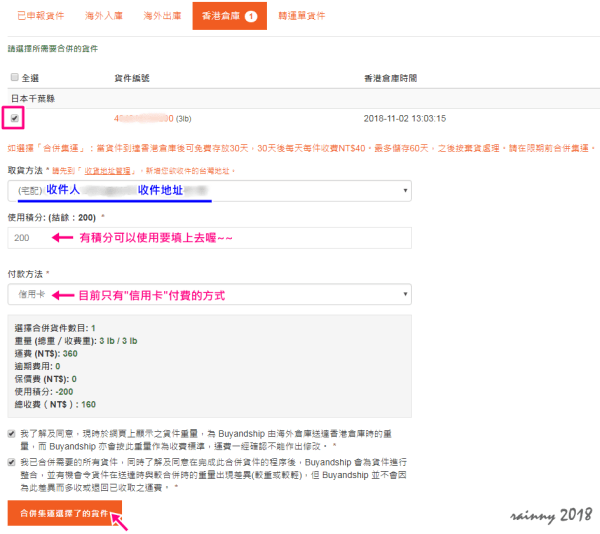This screenshot has width=600, height=534.
Task: Open the 海外入庫 tab
Action: click(x=103, y=17)
